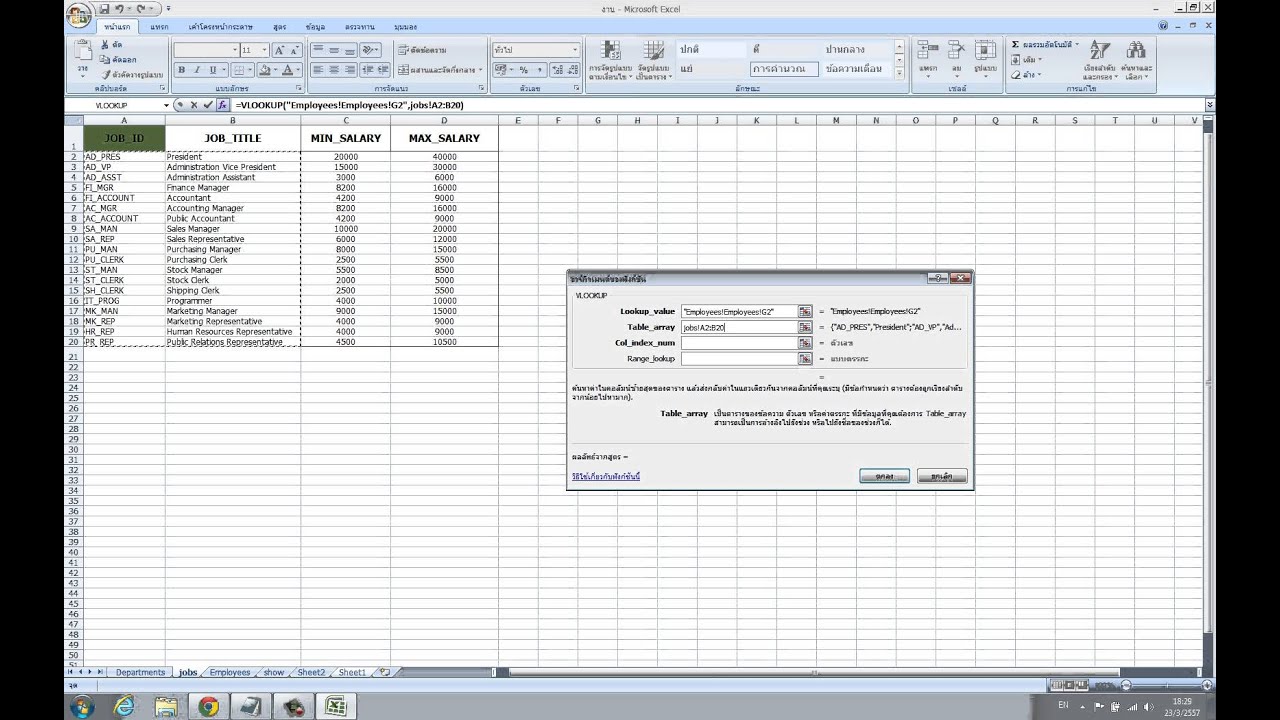This screenshot has height=720, width=1280.
Task: Apply comma style number format
Action: [x=538, y=70]
